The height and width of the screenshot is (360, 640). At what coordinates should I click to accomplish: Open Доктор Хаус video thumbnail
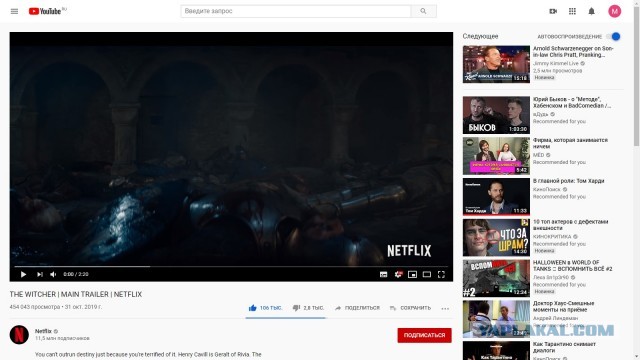[x=496, y=319]
